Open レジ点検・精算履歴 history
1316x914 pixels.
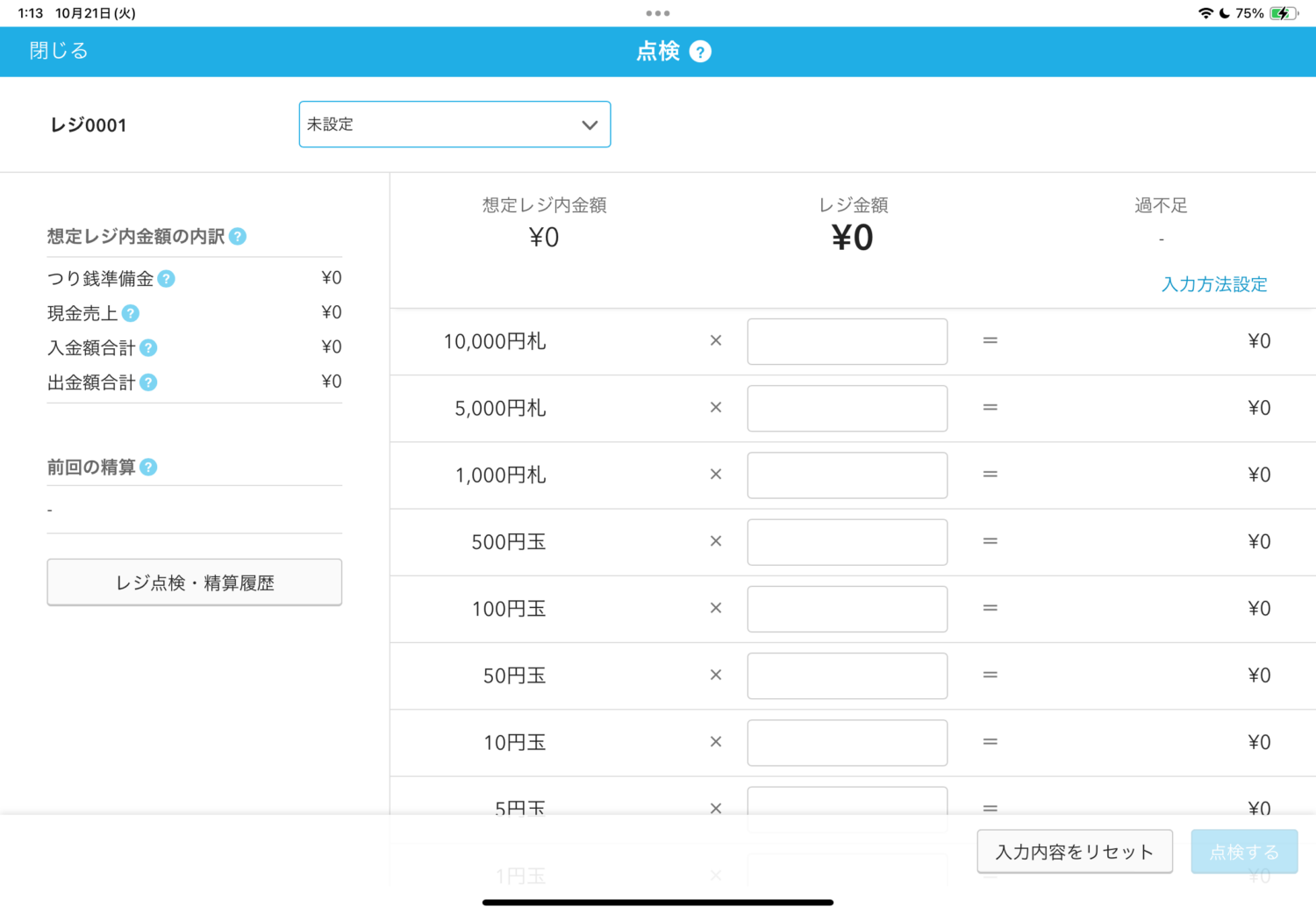(x=194, y=582)
